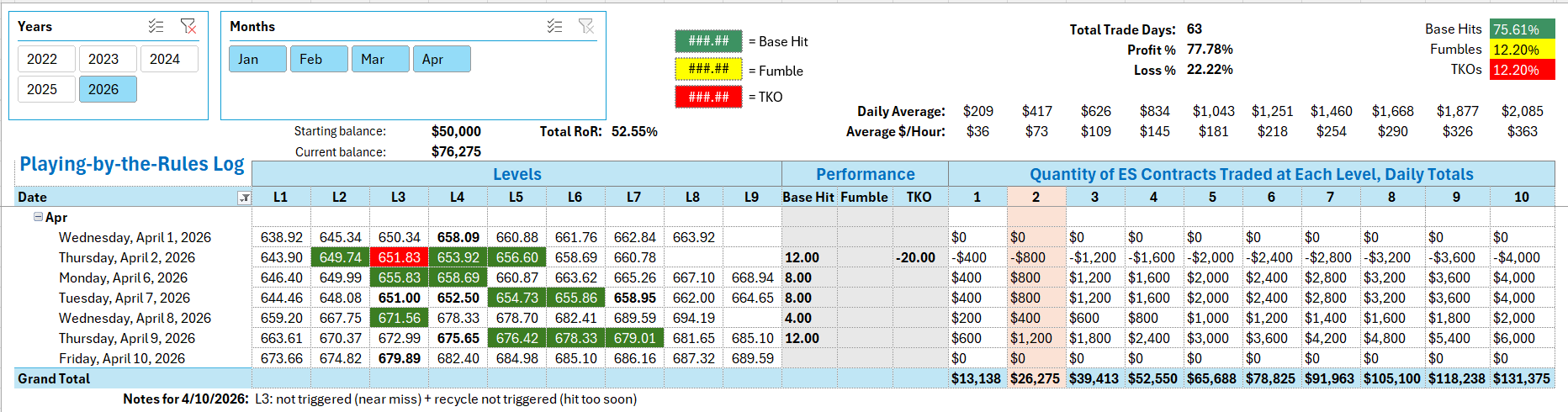The height and width of the screenshot is (412, 1568).
Task: Select the Current balance $76,275 cell
Action: coord(456,151)
